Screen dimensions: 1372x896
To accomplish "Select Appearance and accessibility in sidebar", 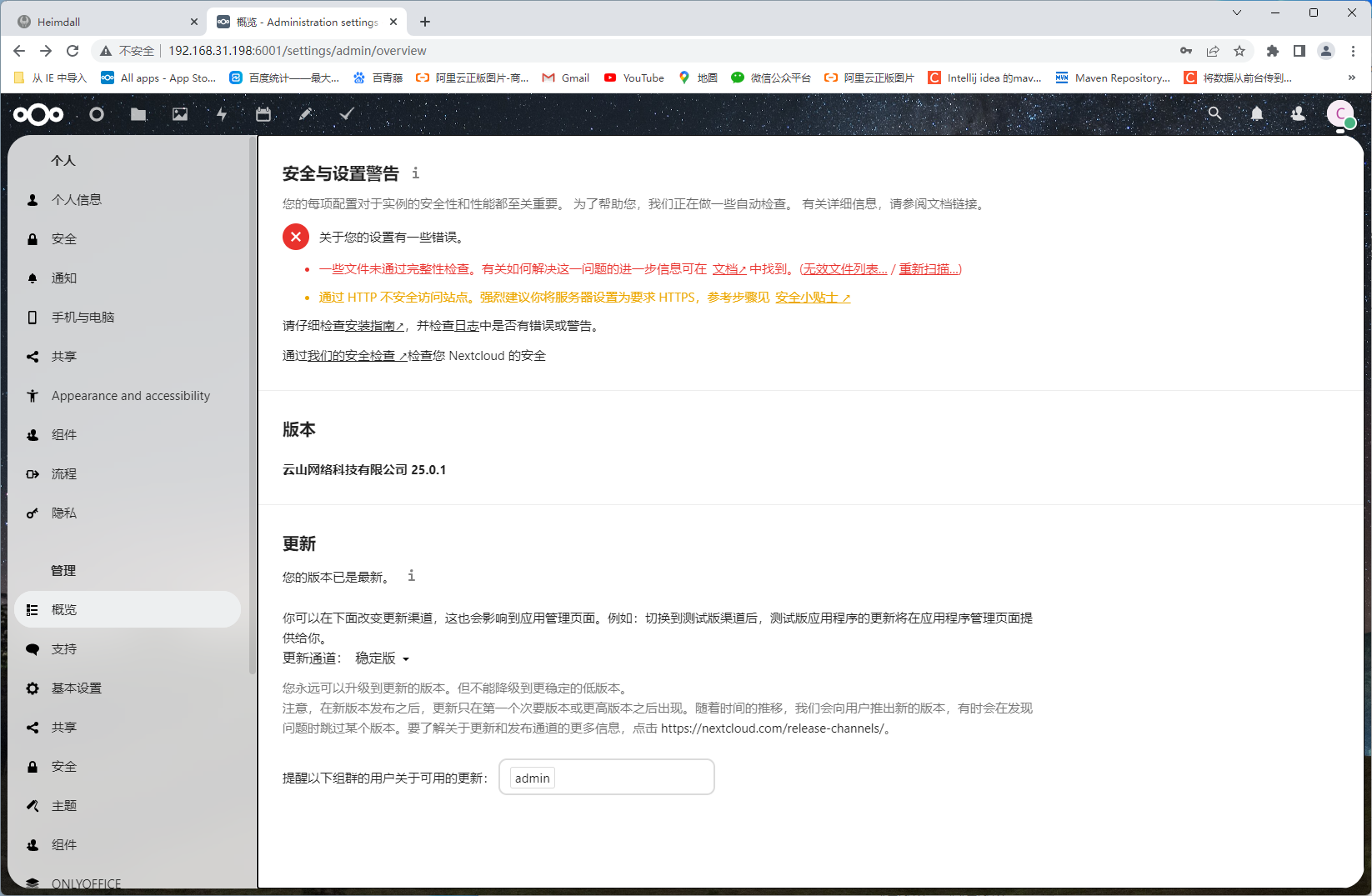I will [x=130, y=396].
